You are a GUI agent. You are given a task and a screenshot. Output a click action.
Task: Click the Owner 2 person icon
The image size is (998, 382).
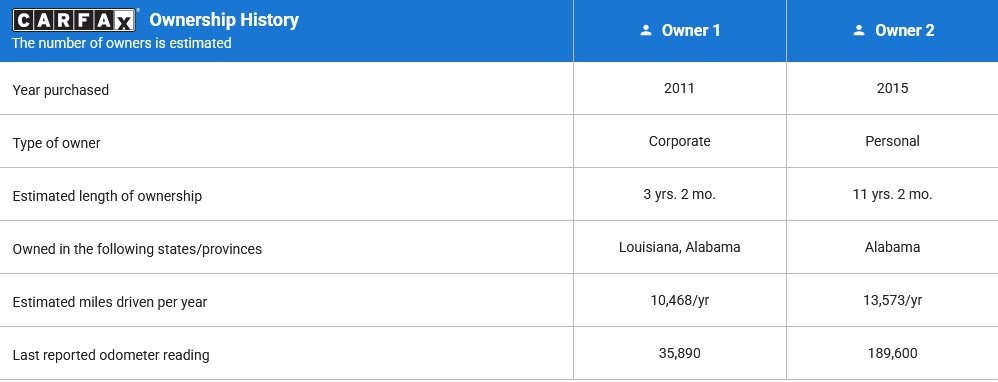(859, 30)
